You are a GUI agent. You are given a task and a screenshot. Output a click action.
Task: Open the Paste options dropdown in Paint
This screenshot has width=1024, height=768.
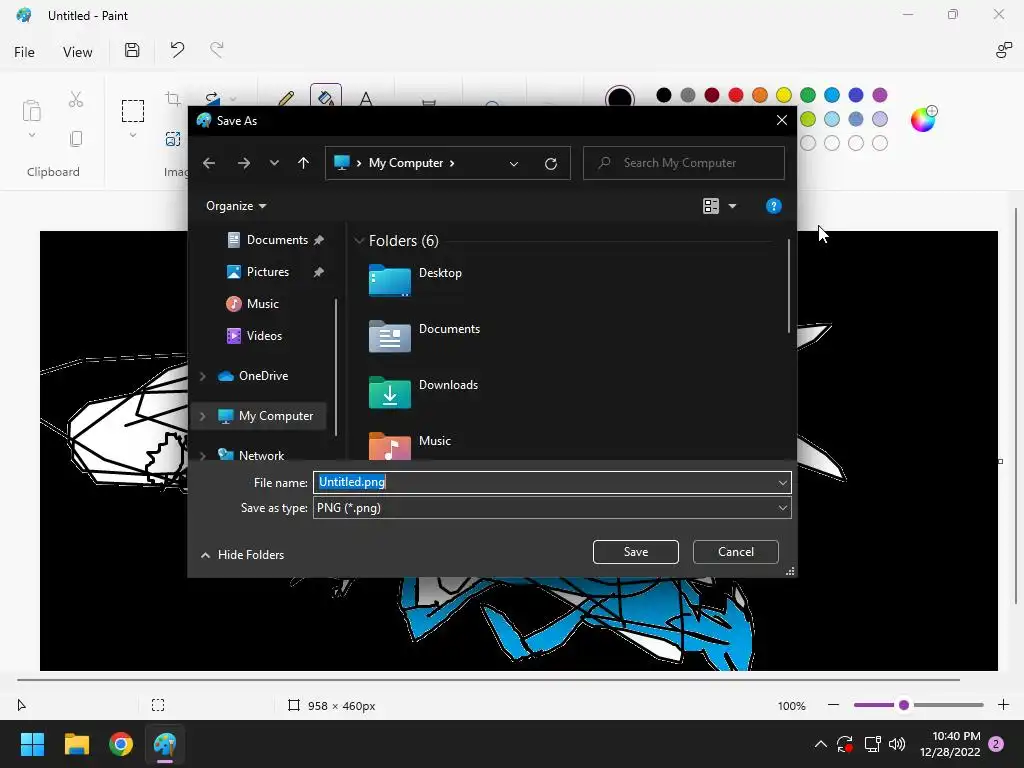coord(31,135)
